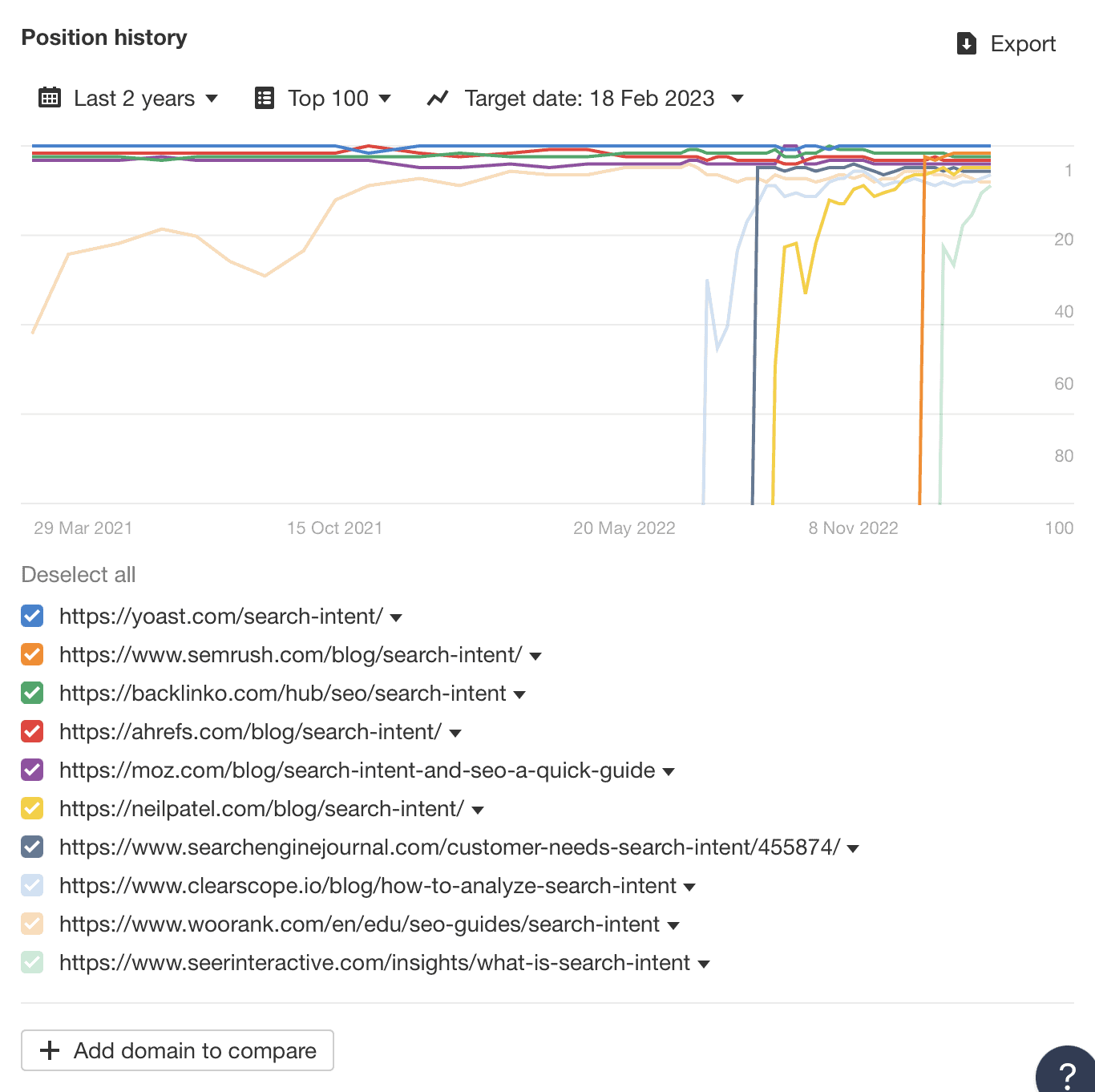Uncheck the ahrefs.com blog search-intent checkbox
1095x1092 pixels.
coord(32,731)
